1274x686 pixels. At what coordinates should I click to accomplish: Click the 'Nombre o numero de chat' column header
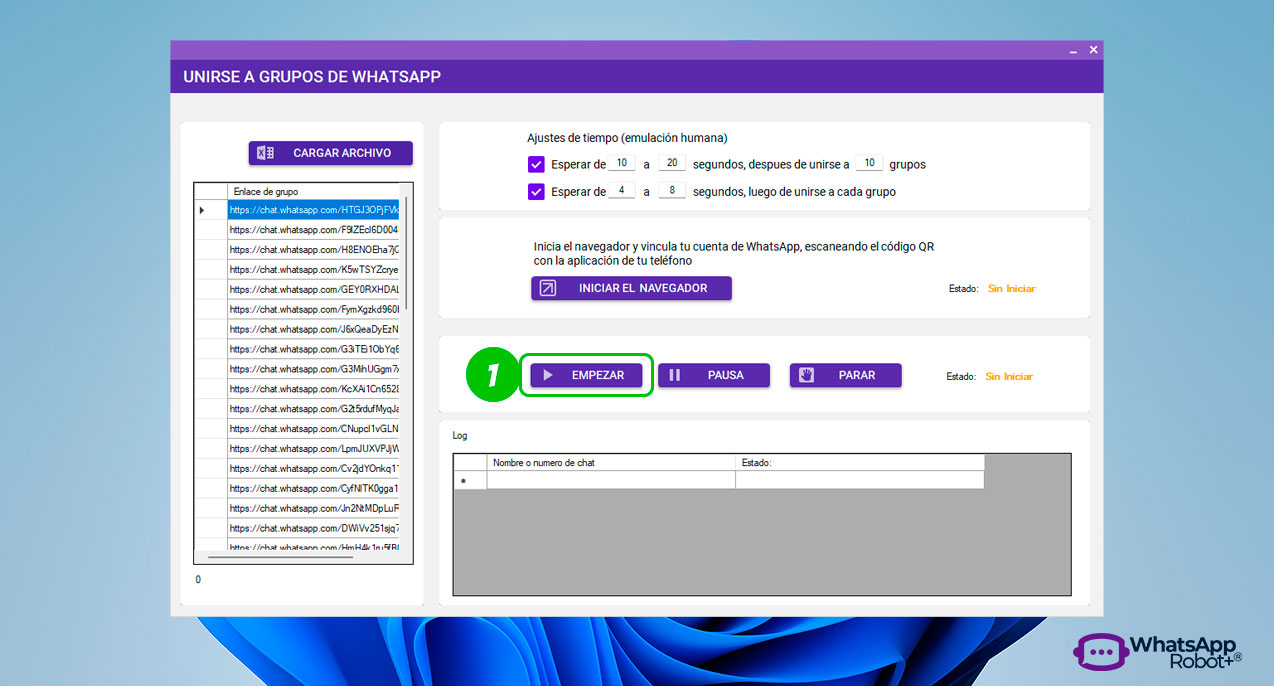coord(611,463)
